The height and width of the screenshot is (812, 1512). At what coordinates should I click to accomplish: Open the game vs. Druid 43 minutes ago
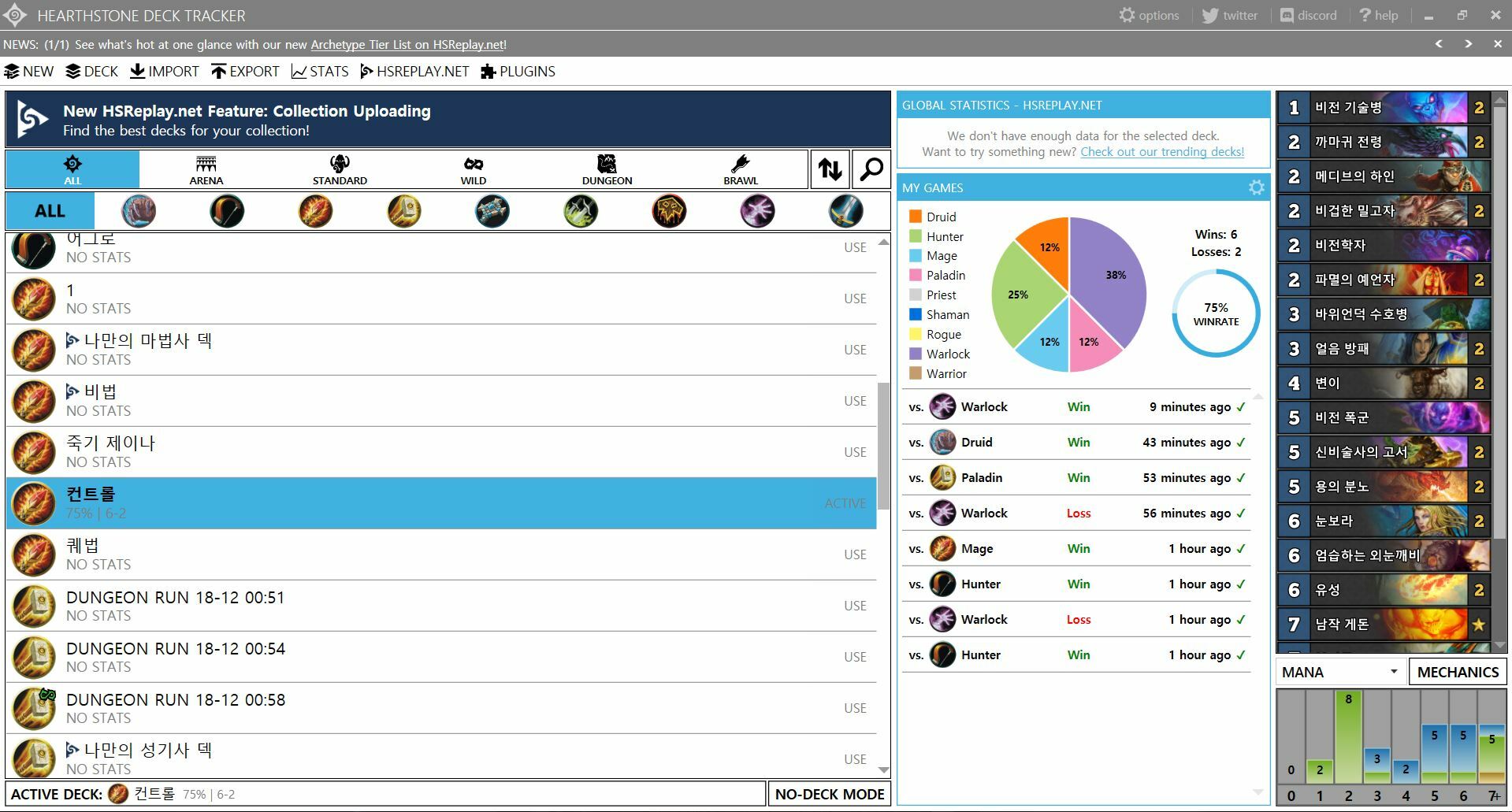[x=1076, y=443]
